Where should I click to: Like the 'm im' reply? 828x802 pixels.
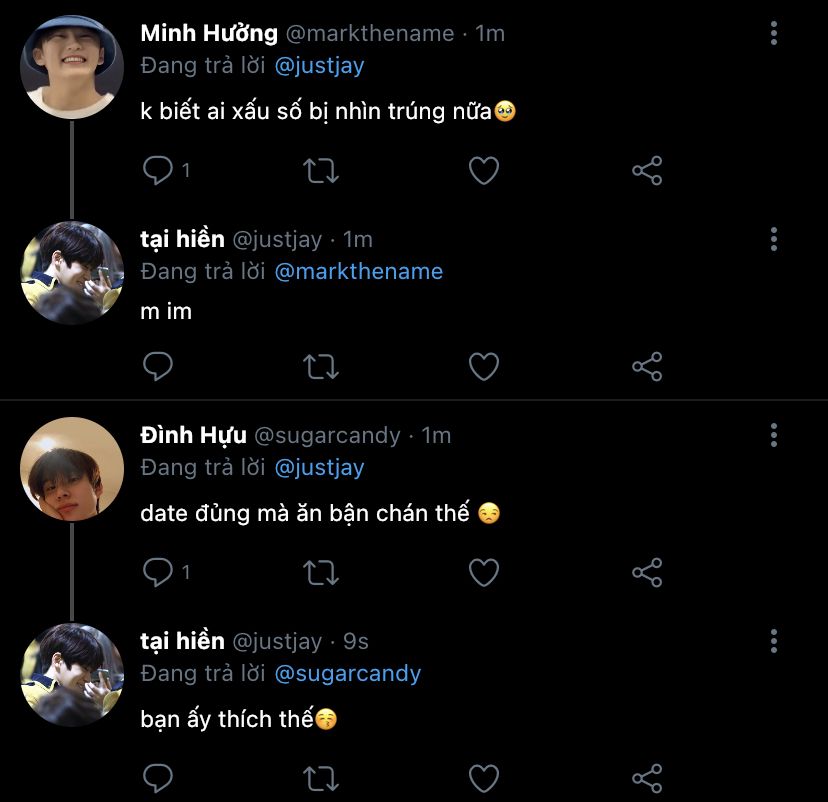point(484,367)
